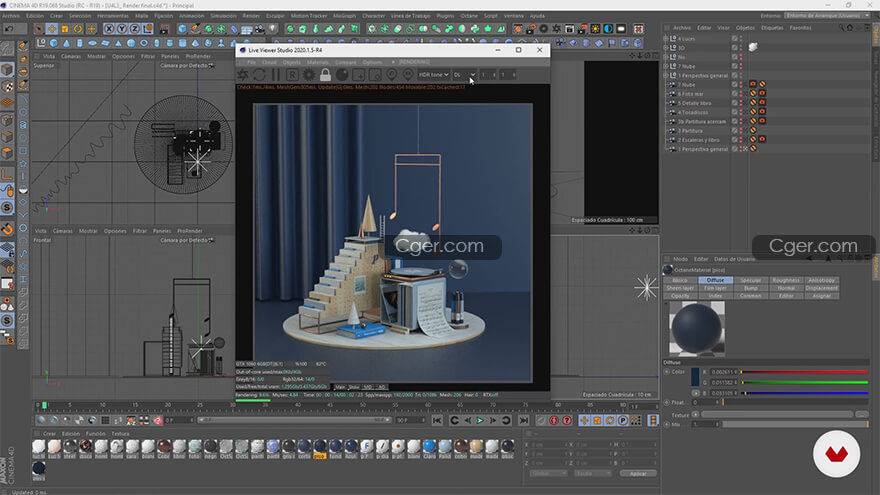The height and width of the screenshot is (495, 880).
Task: Click the Make Editable icon in the left toolbar
Action: click(x=7, y=49)
